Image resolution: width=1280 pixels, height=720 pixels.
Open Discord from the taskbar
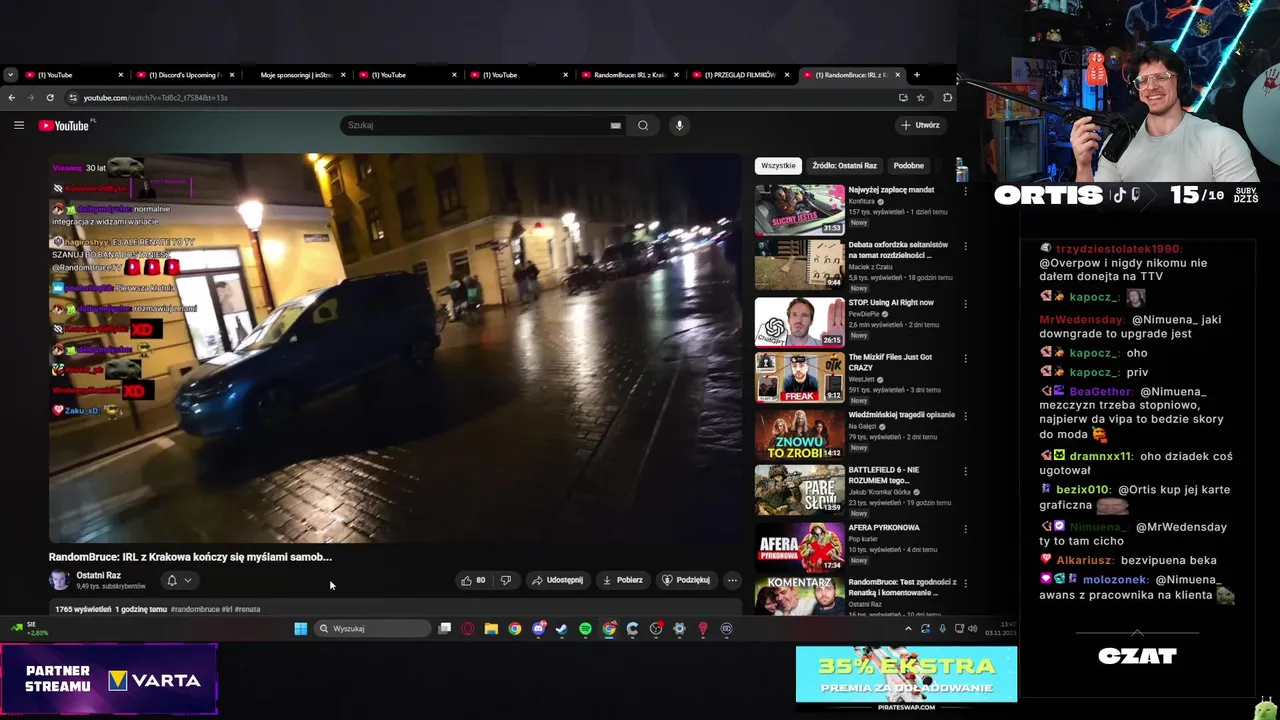(538, 629)
